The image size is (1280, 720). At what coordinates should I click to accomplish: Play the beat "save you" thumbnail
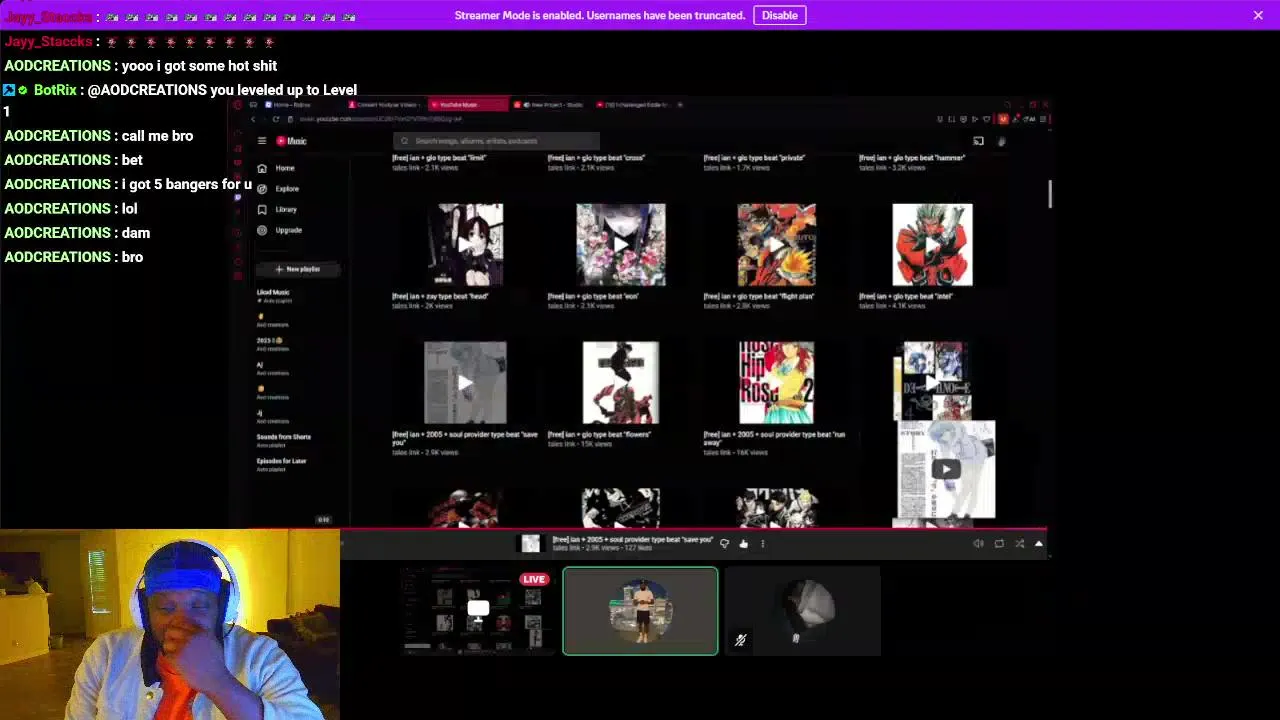(465, 382)
